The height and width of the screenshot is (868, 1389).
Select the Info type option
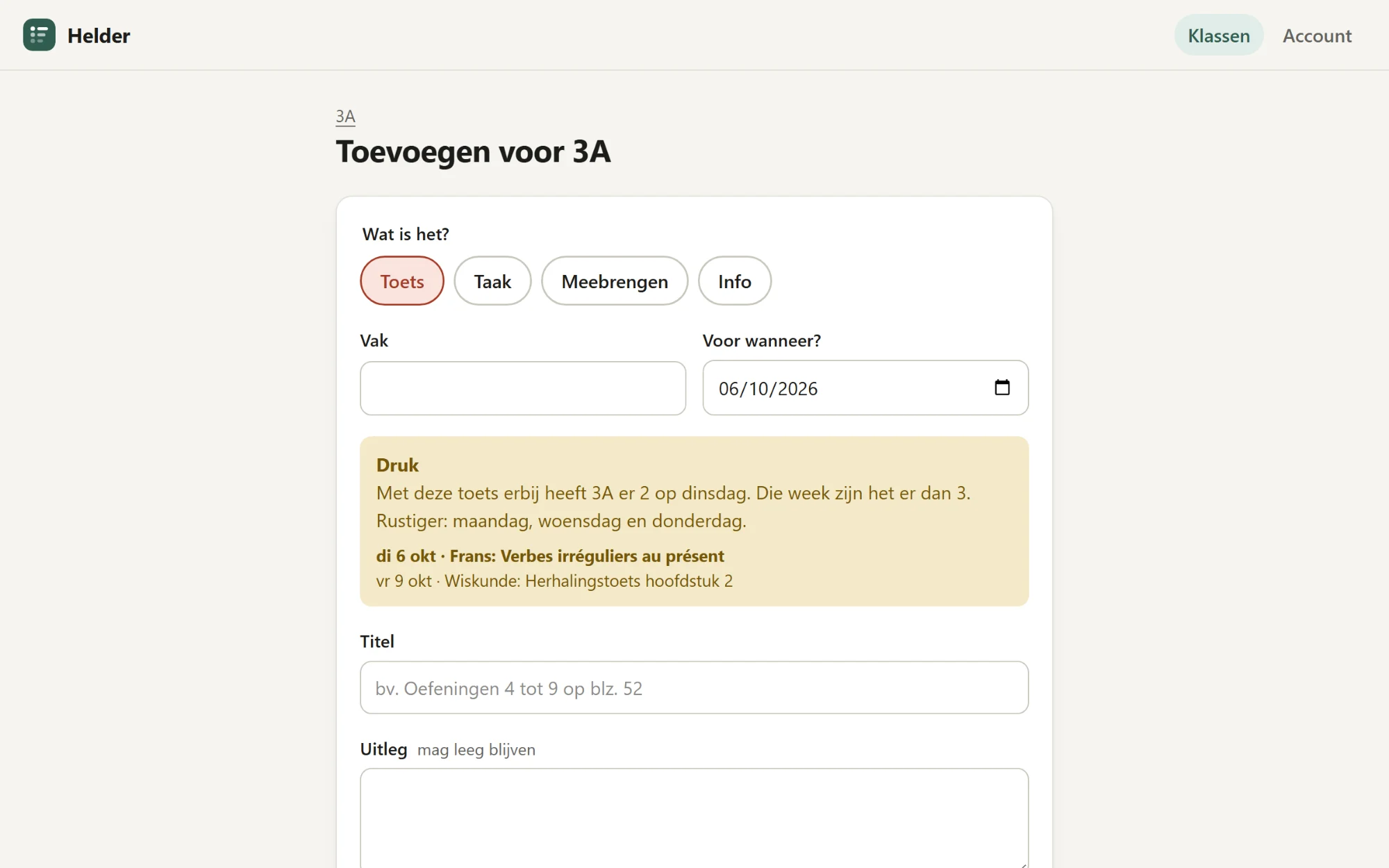[x=735, y=281]
